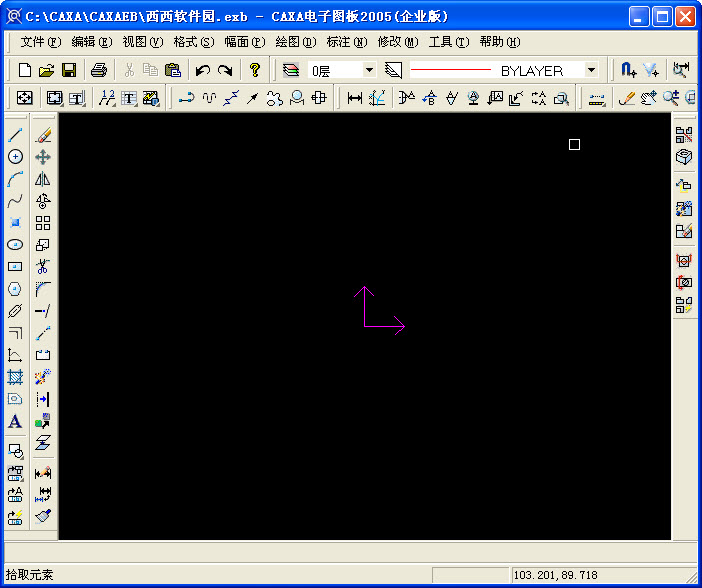
Task: Create a new drawing file
Action: point(25,70)
